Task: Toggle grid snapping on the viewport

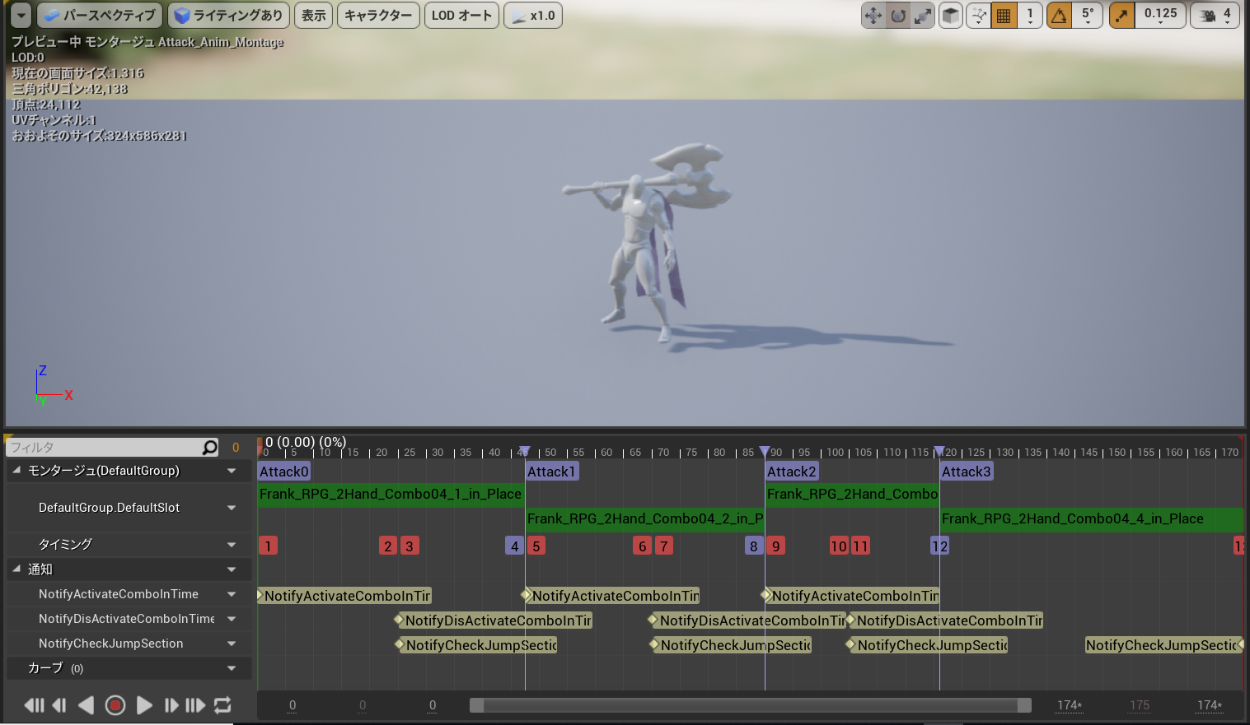Action: point(1004,16)
